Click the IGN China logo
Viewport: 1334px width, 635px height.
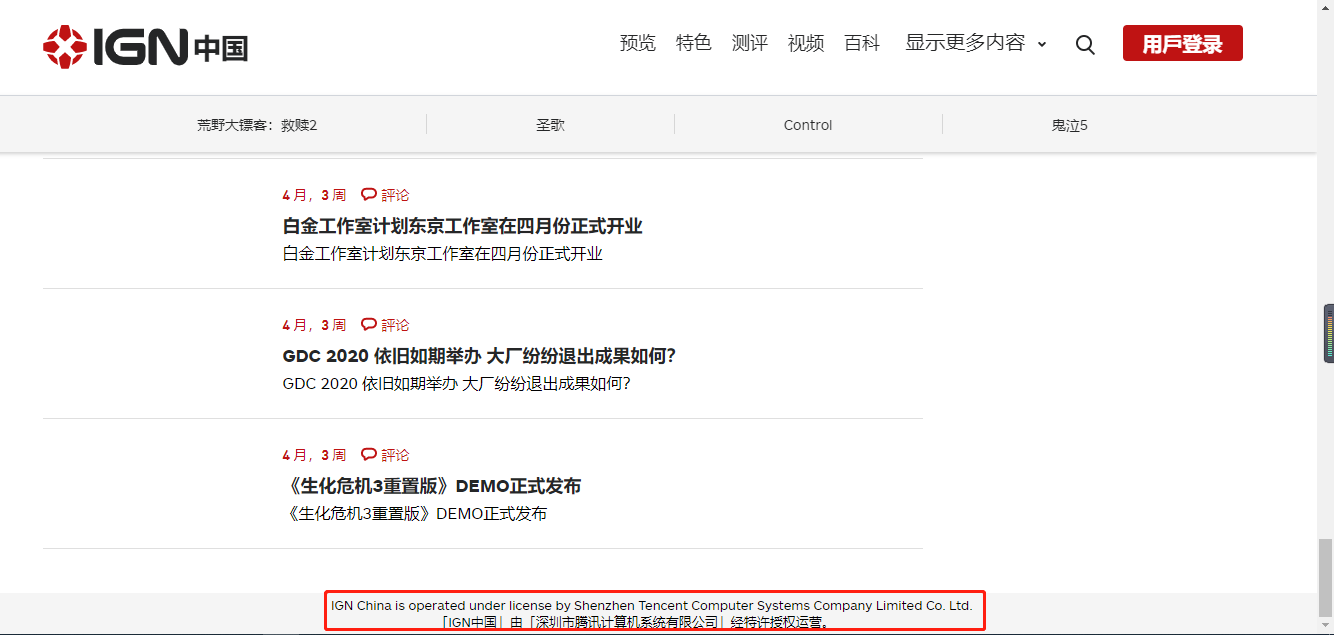[x=146, y=46]
